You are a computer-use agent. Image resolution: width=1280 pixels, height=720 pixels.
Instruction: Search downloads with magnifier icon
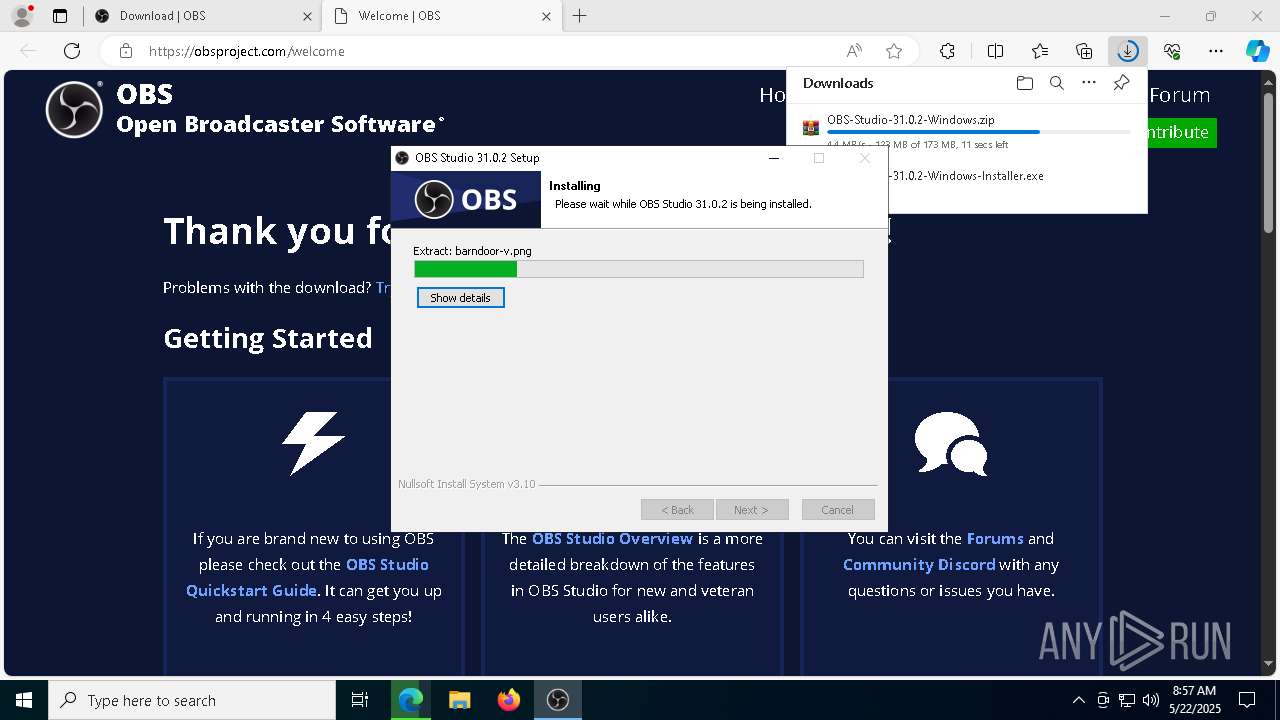click(x=1056, y=83)
